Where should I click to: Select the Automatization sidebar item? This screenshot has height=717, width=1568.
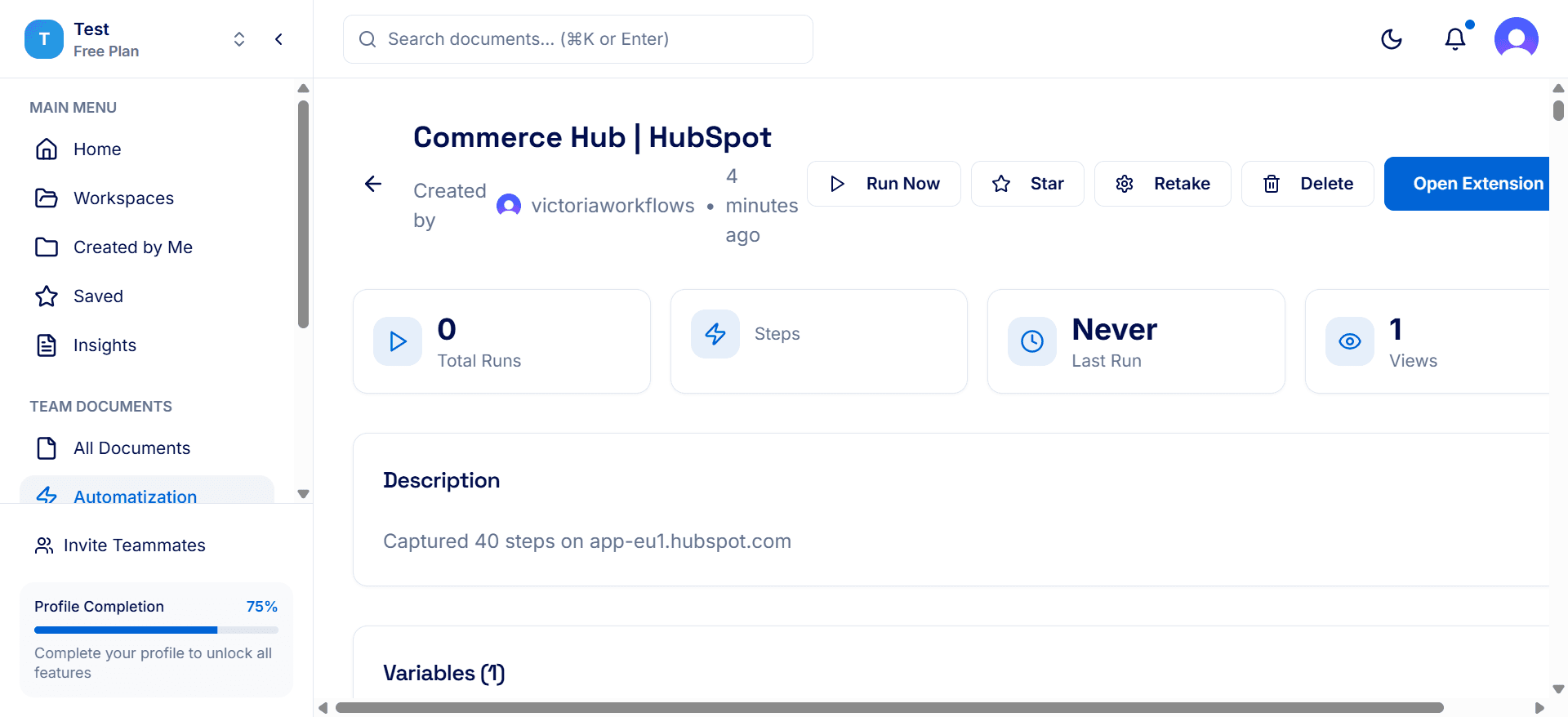147,490
